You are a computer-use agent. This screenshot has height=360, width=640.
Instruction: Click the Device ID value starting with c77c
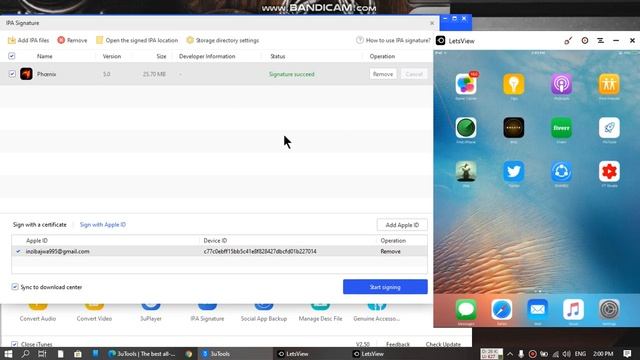260,251
